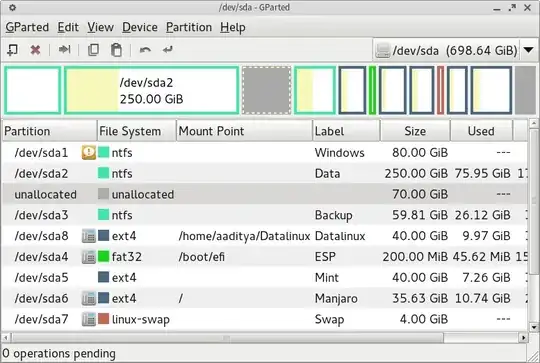
Task: Click the vertical scrollbar up arrow
Action: pyautogui.click(x=533, y=123)
